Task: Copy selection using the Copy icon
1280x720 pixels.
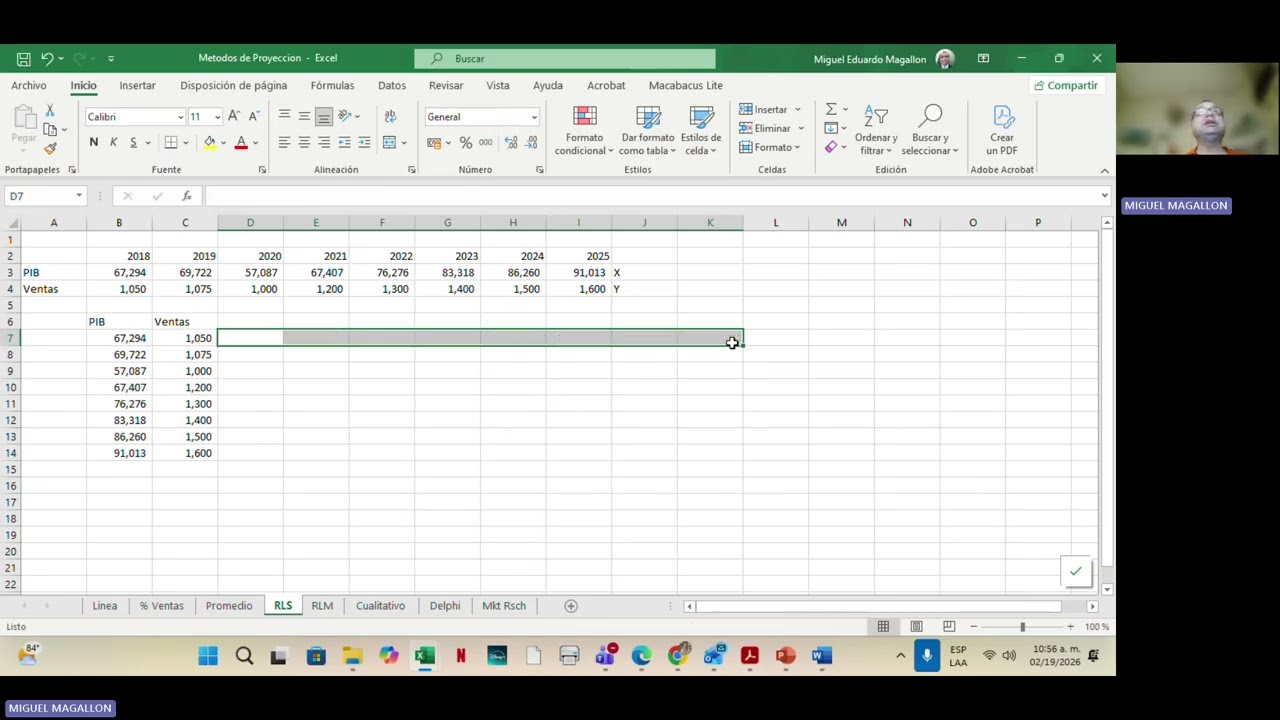Action: pyautogui.click(x=50, y=129)
